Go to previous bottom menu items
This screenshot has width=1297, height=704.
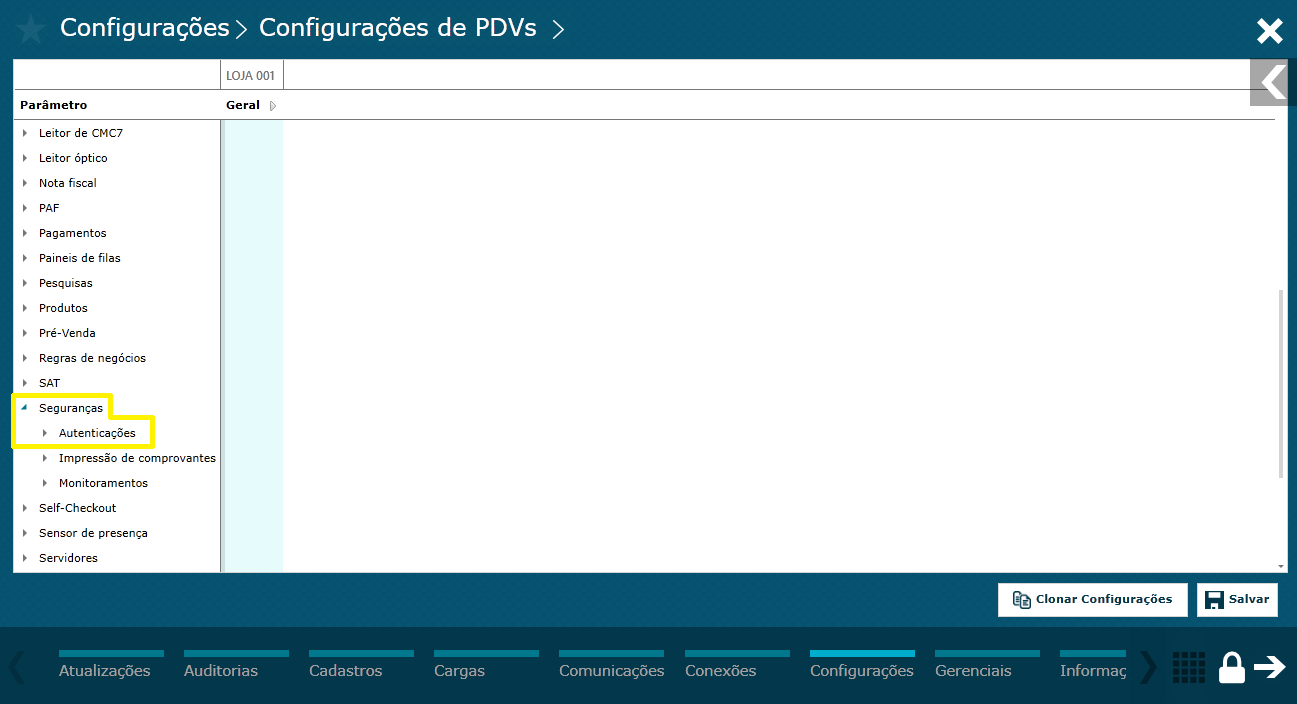(17, 667)
